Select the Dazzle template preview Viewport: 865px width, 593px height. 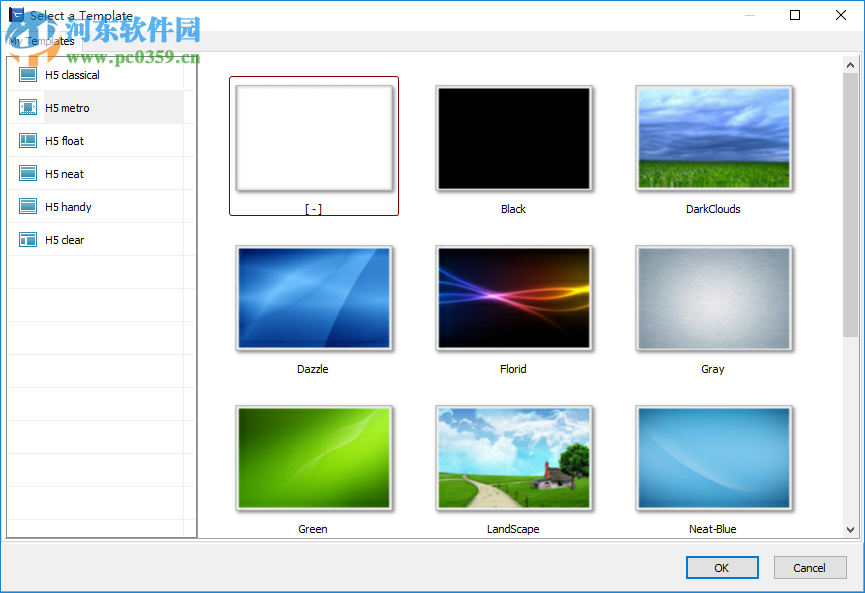click(x=313, y=298)
